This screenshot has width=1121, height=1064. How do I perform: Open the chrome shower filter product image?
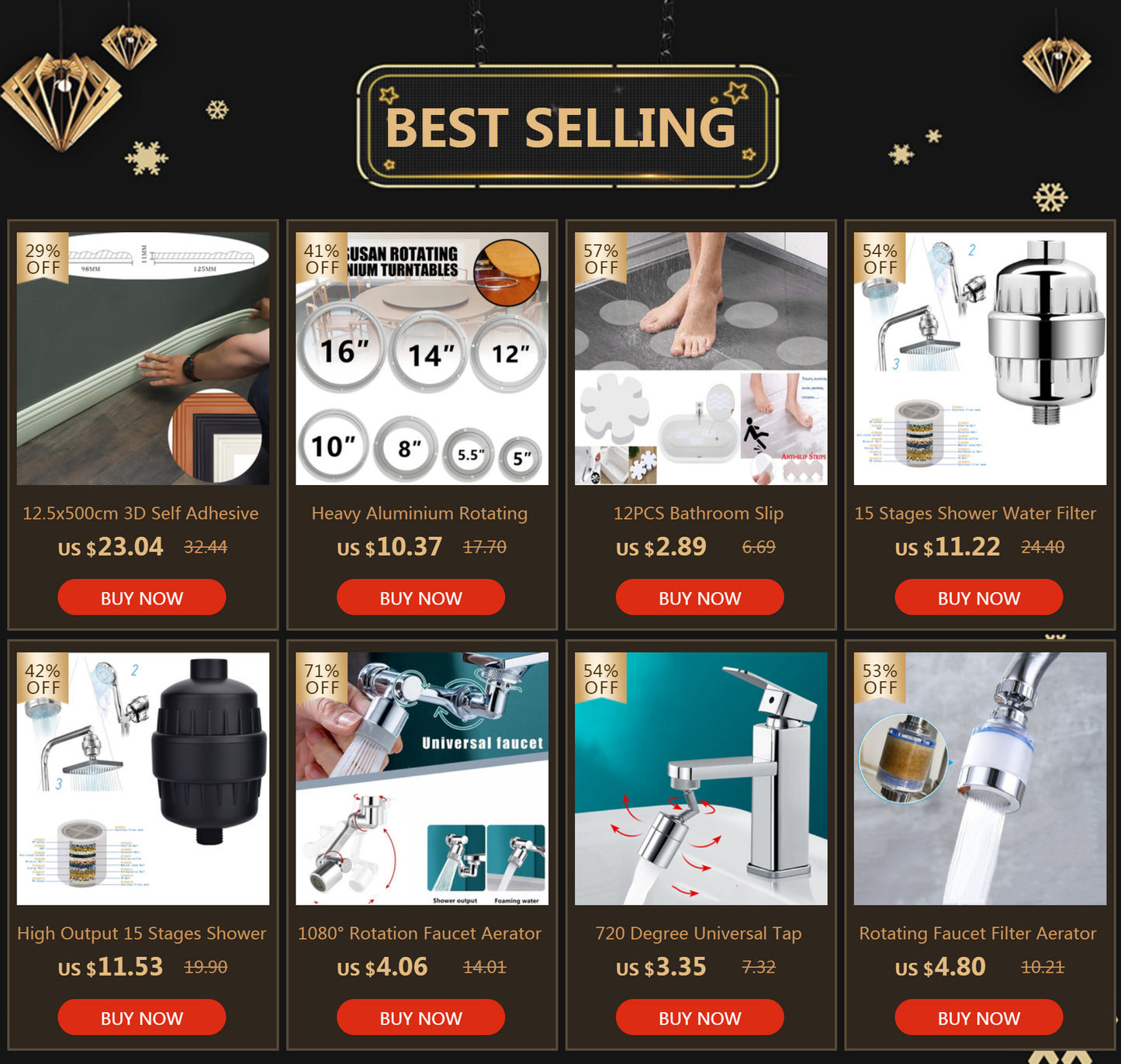(981, 359)
